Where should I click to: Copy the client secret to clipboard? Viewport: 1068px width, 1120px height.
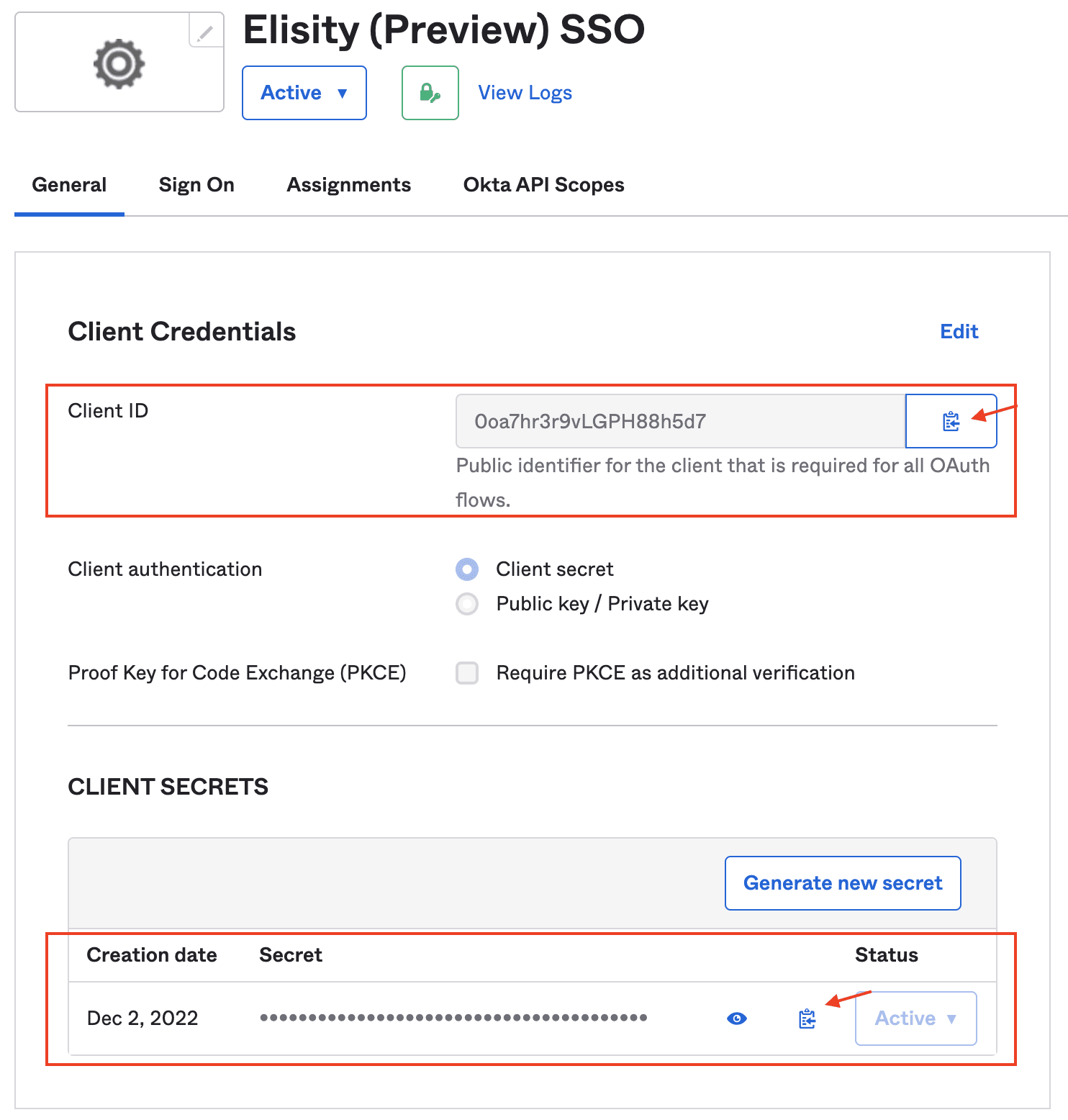coord(807,1019)
